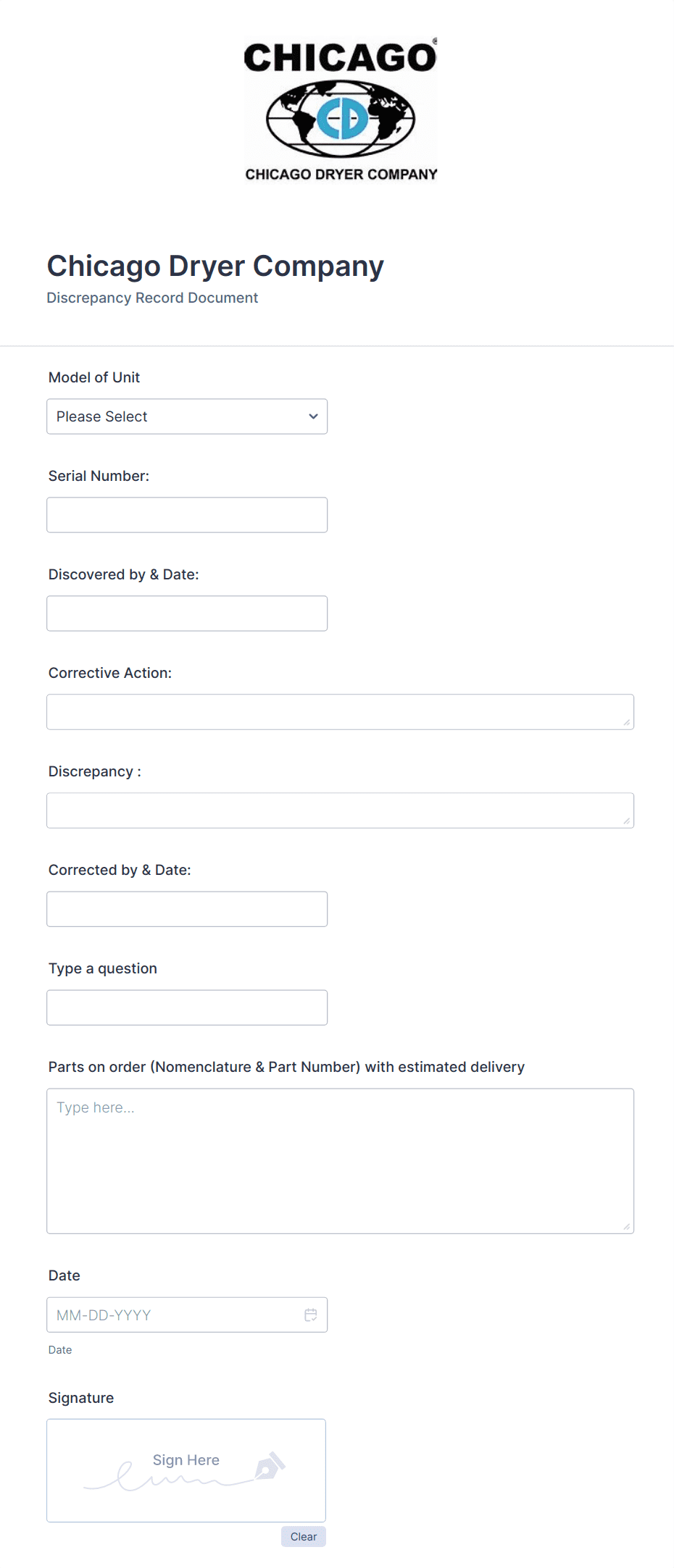Click the Discovered by & Date field
The width and height of the screenshot is (674, 1568).
(187, 613)
